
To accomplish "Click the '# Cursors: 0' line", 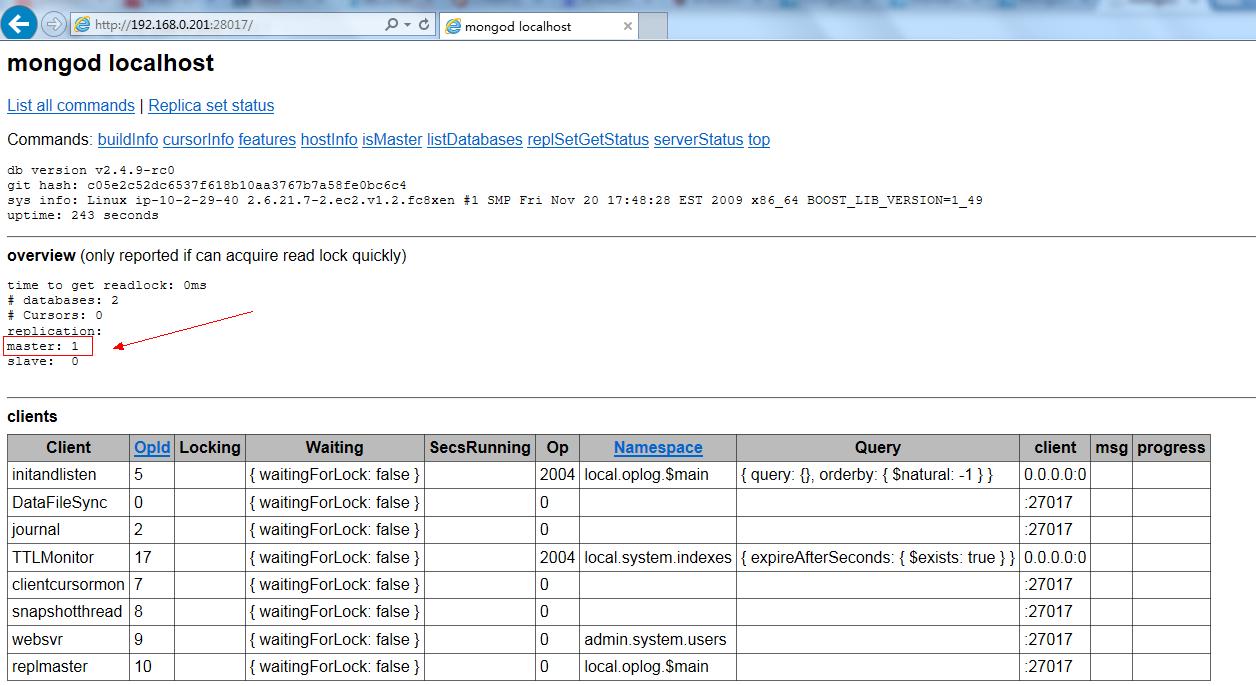I will pos(55,315).
